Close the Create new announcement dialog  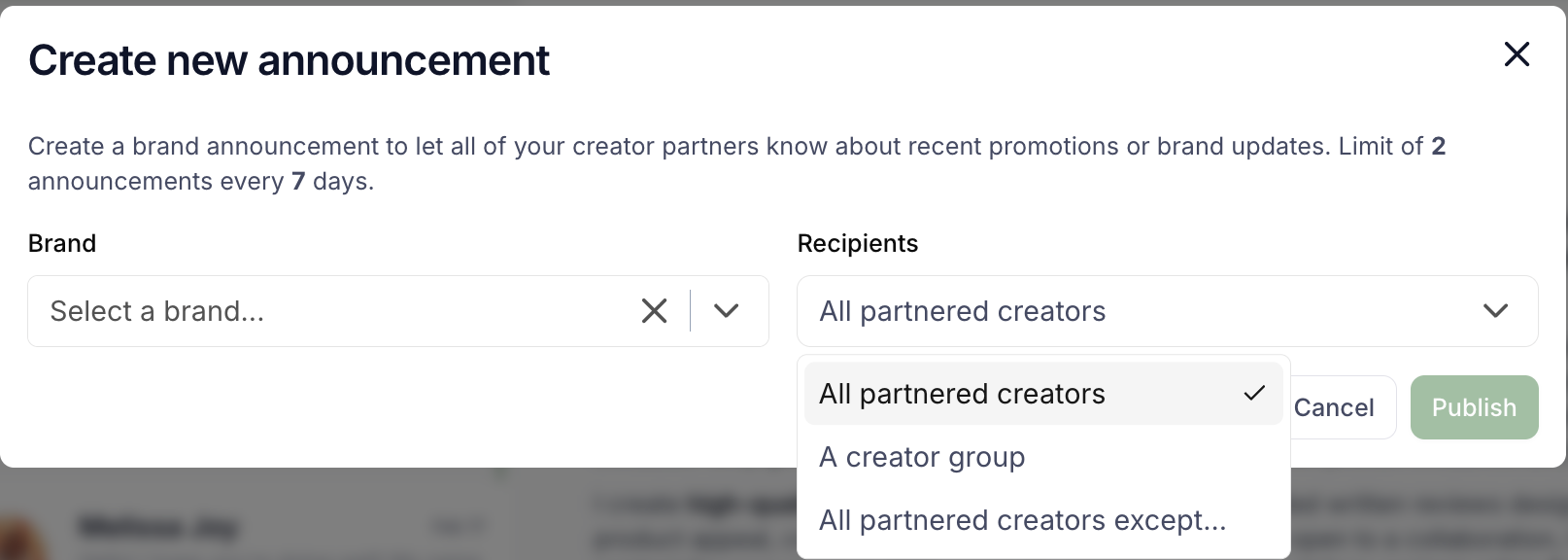[1517, 54]
